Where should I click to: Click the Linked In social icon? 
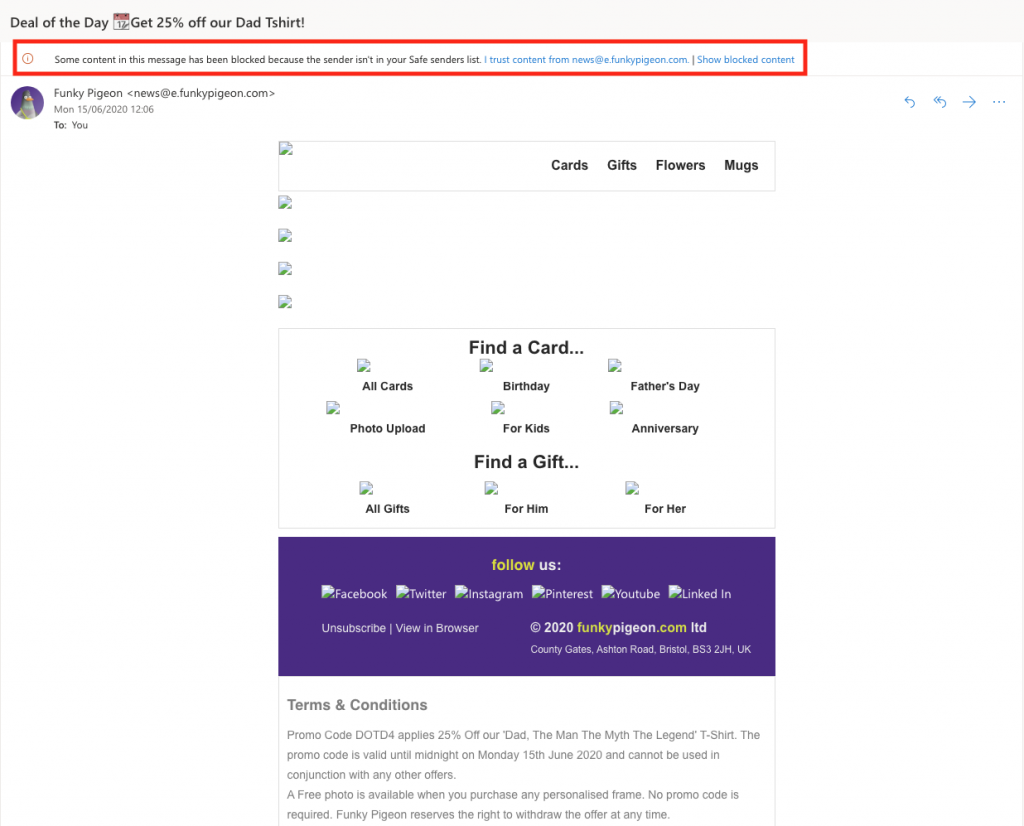pyautogui.click(x=700, y=594)
